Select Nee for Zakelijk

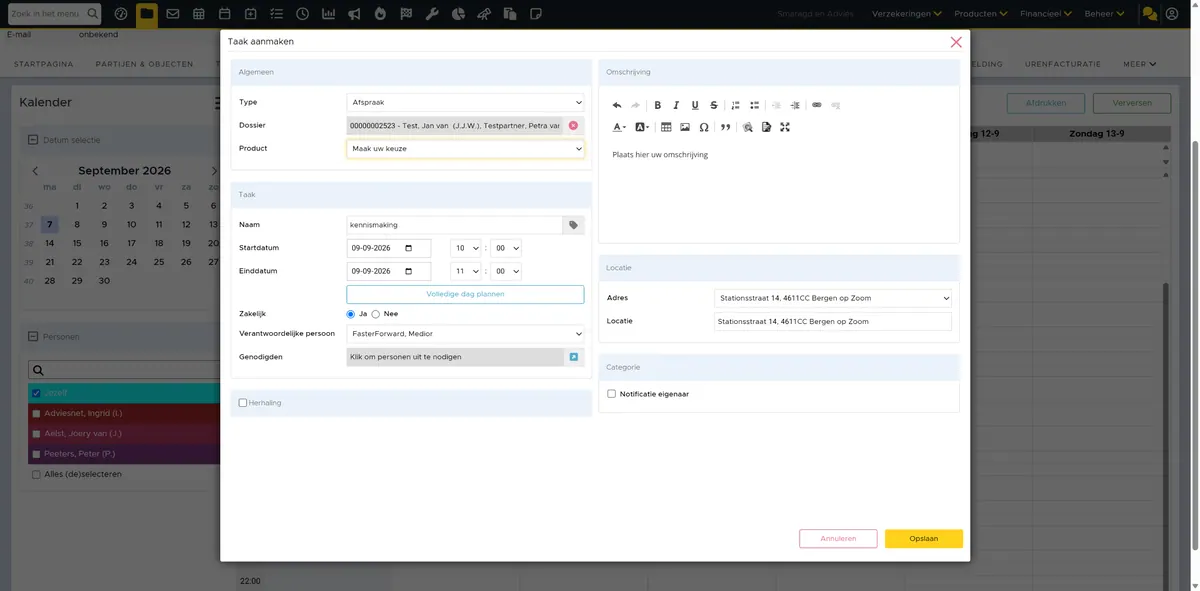pos(376,314)
